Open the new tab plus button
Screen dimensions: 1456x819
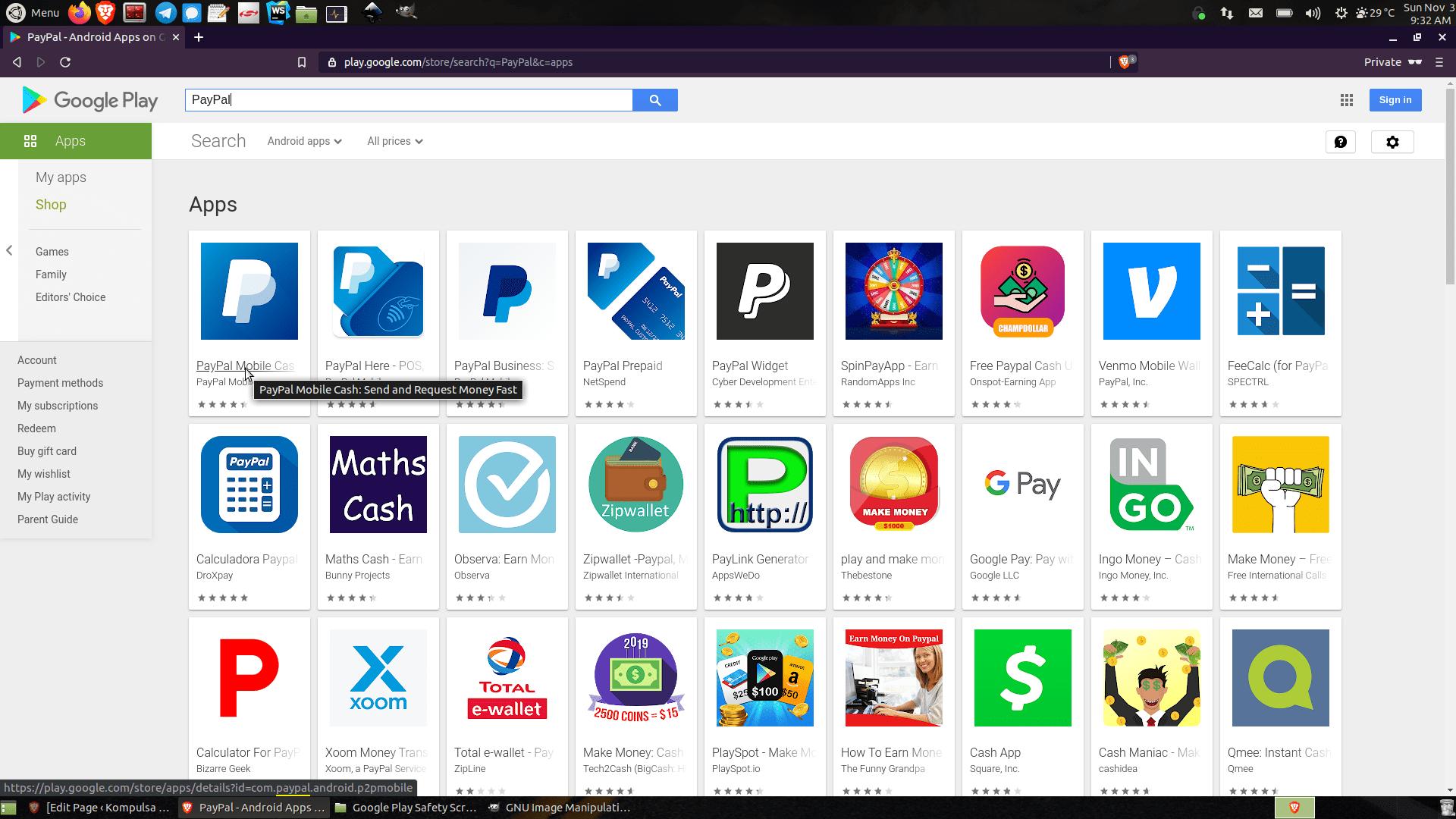[199, 37]
